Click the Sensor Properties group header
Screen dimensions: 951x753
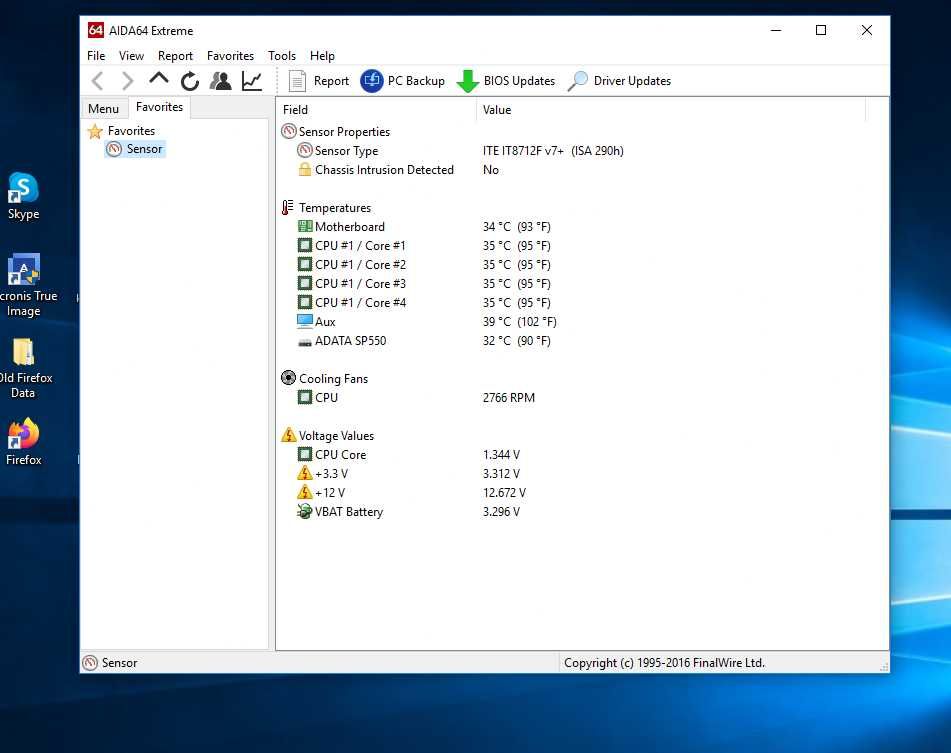tap(336, 132)
